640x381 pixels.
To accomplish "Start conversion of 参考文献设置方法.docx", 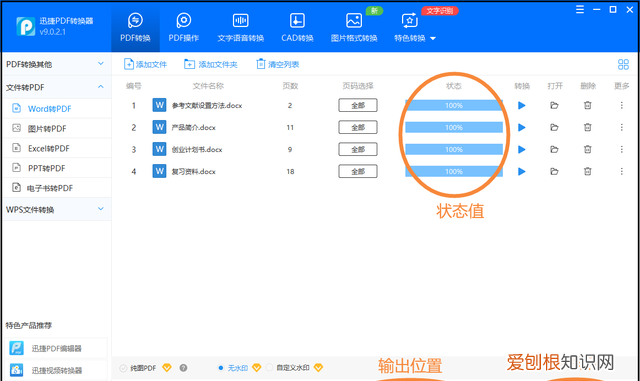I will [x=521, y=105].
